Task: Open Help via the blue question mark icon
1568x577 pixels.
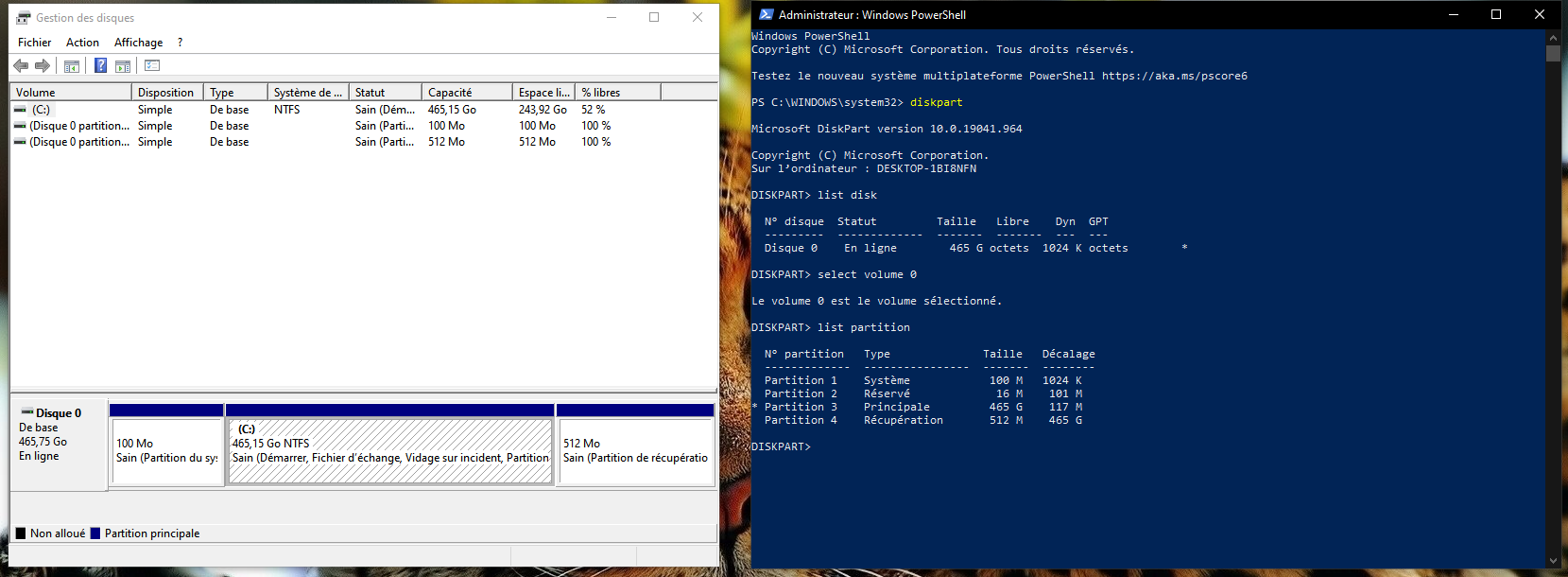Action: tap(100, 65)
